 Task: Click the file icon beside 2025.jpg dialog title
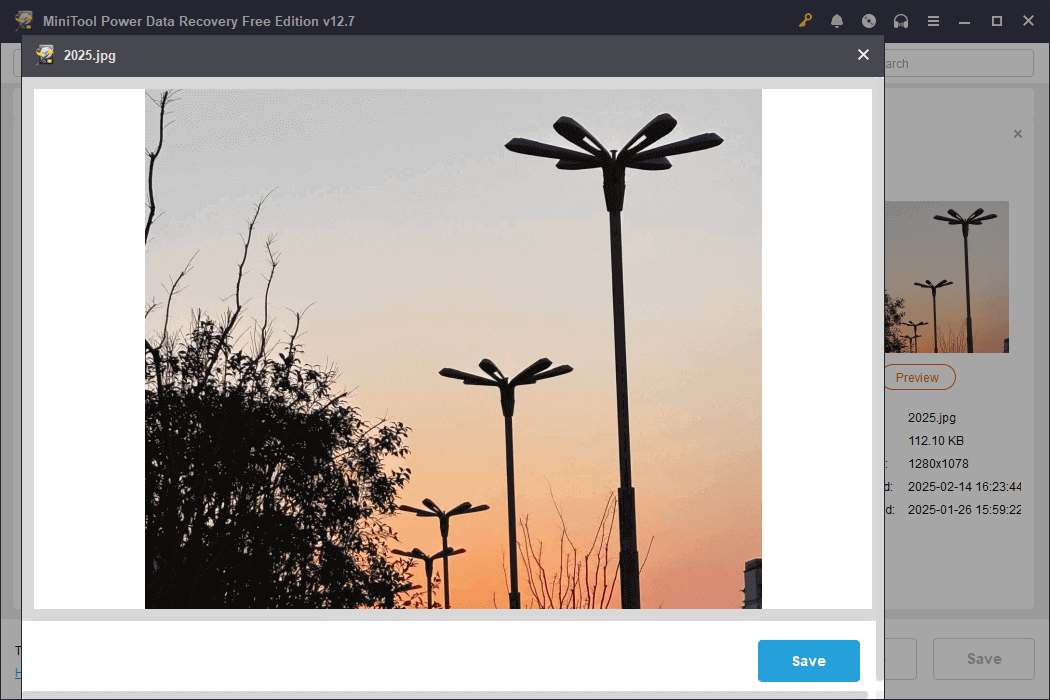point(44,55)
